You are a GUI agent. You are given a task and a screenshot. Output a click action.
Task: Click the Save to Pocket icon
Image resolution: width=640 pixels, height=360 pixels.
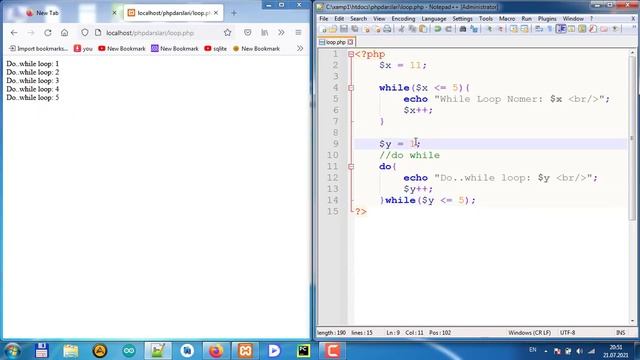click(247, 32)
